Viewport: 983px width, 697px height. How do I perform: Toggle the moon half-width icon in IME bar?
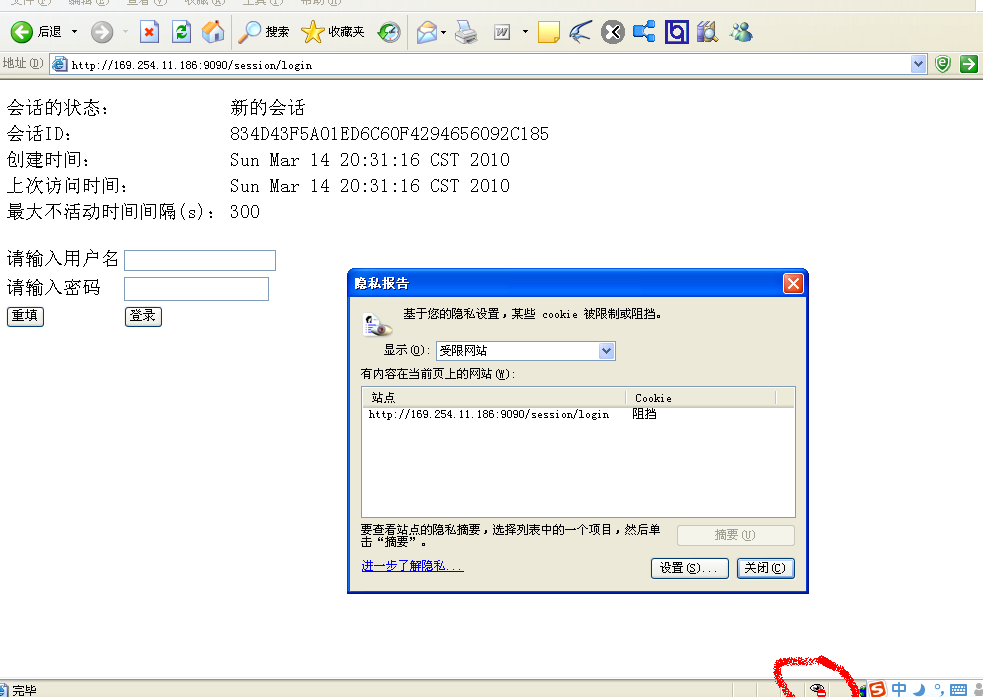coord(920,689)
